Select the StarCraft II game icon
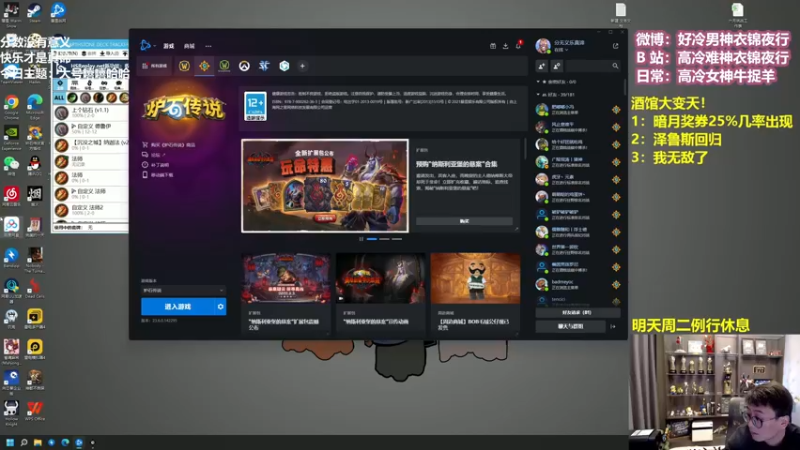The width and height of the screenshot is (800, 450). (x=264, y=66)
